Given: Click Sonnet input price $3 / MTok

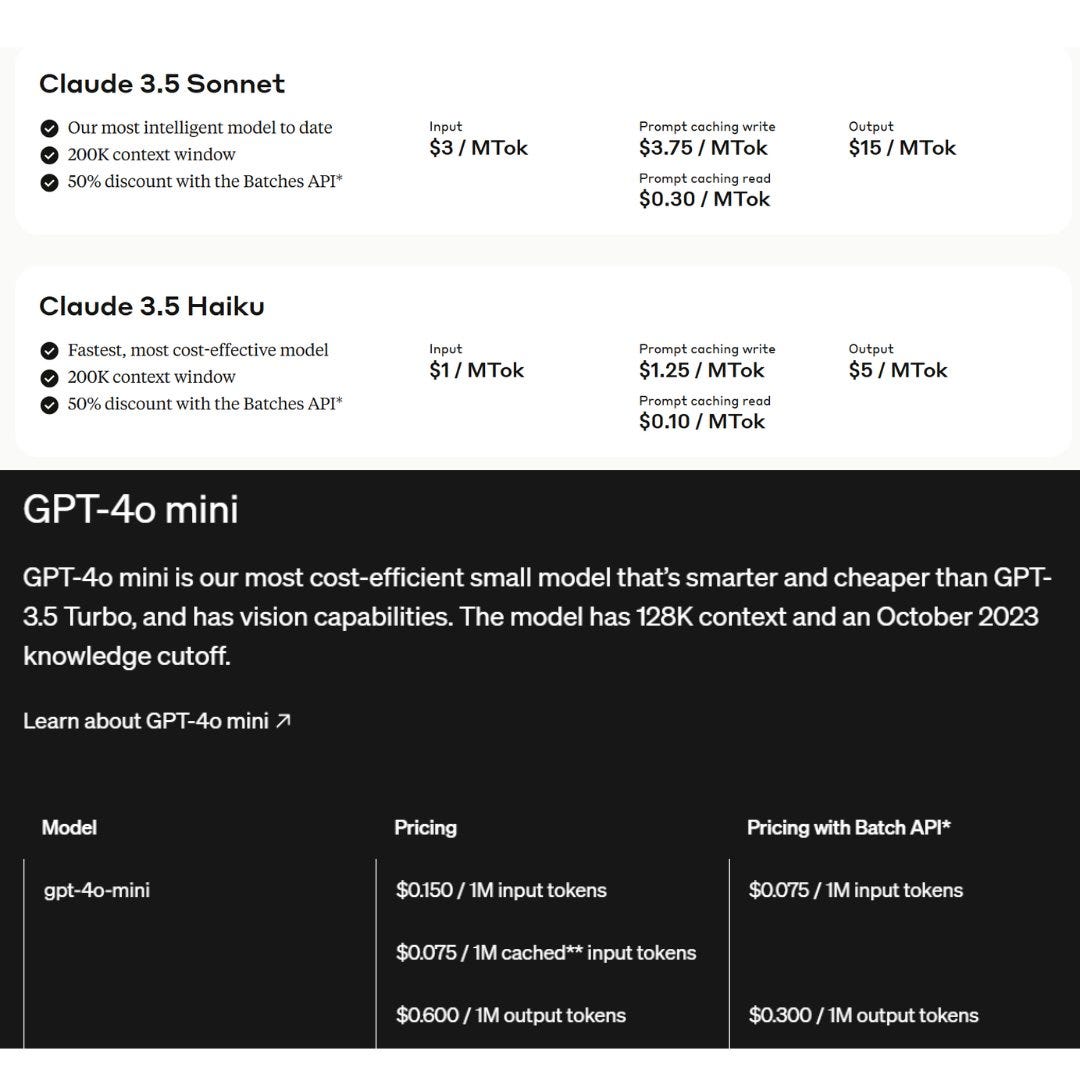Looking at the screenshot, I should [x=478, y=147].
